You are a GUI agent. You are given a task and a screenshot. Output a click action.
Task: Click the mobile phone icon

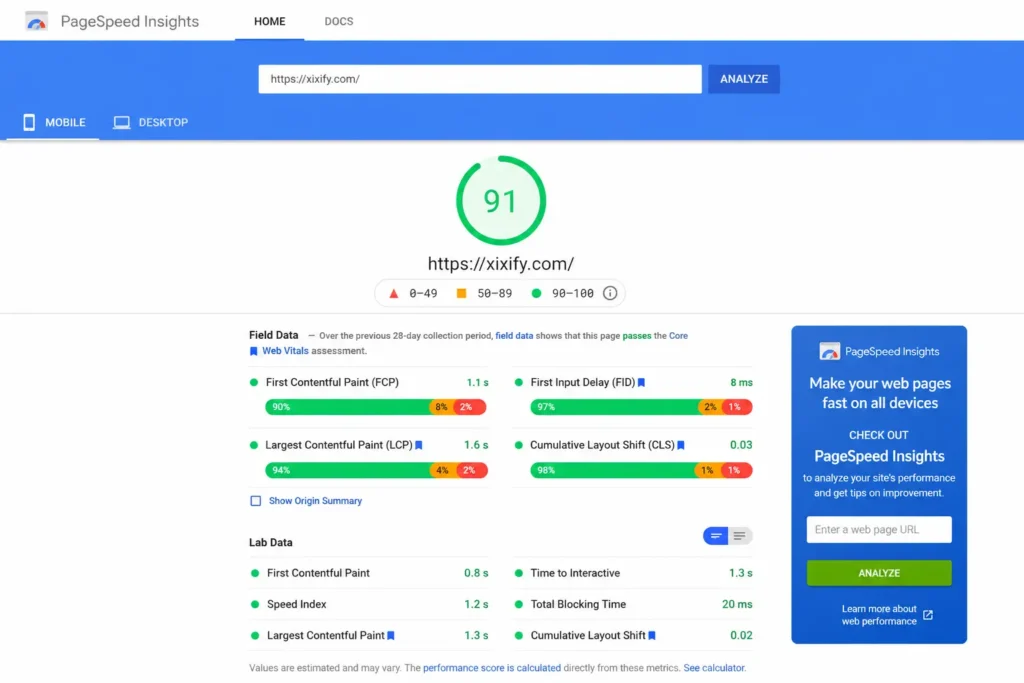point(29,122)
